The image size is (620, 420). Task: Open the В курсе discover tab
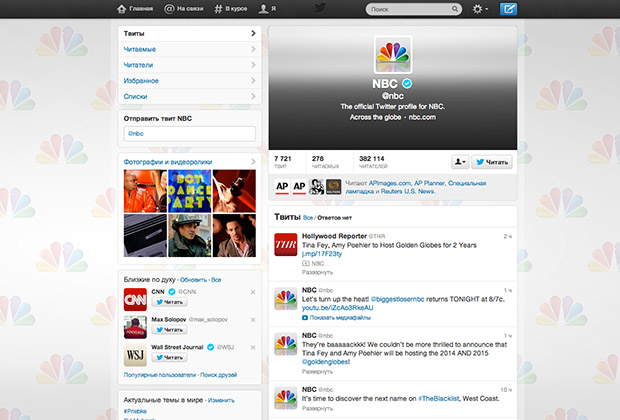click(x=231, y=9)
